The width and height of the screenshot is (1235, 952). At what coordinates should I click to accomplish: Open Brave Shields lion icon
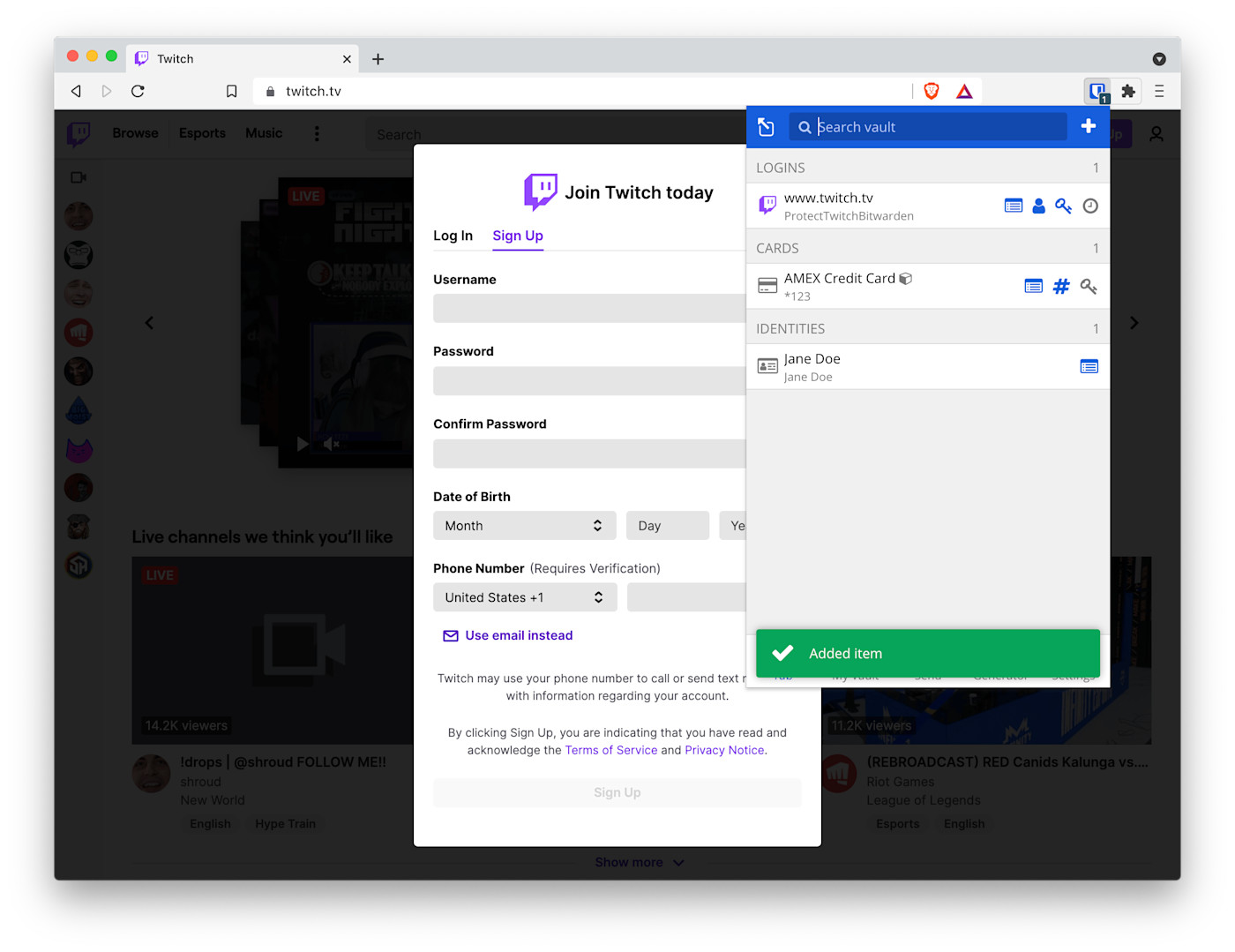coord(932,90)
